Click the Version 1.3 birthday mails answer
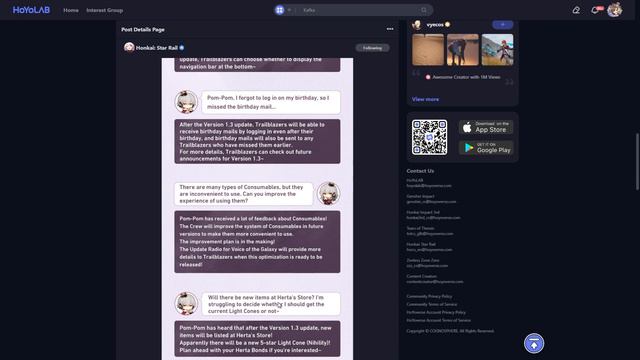This screenshot has width=640, height=360. point(257,141)
